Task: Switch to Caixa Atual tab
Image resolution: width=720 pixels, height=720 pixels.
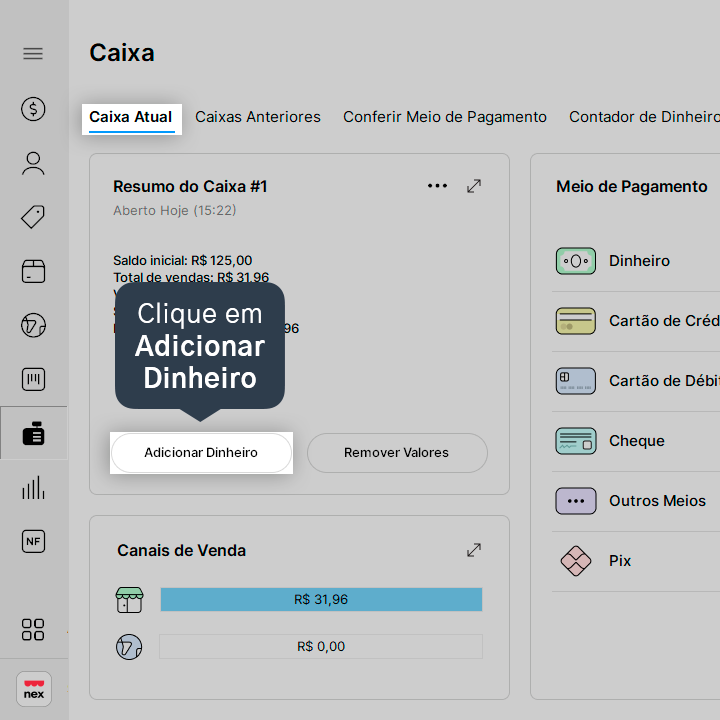Action: coord(131,117)
